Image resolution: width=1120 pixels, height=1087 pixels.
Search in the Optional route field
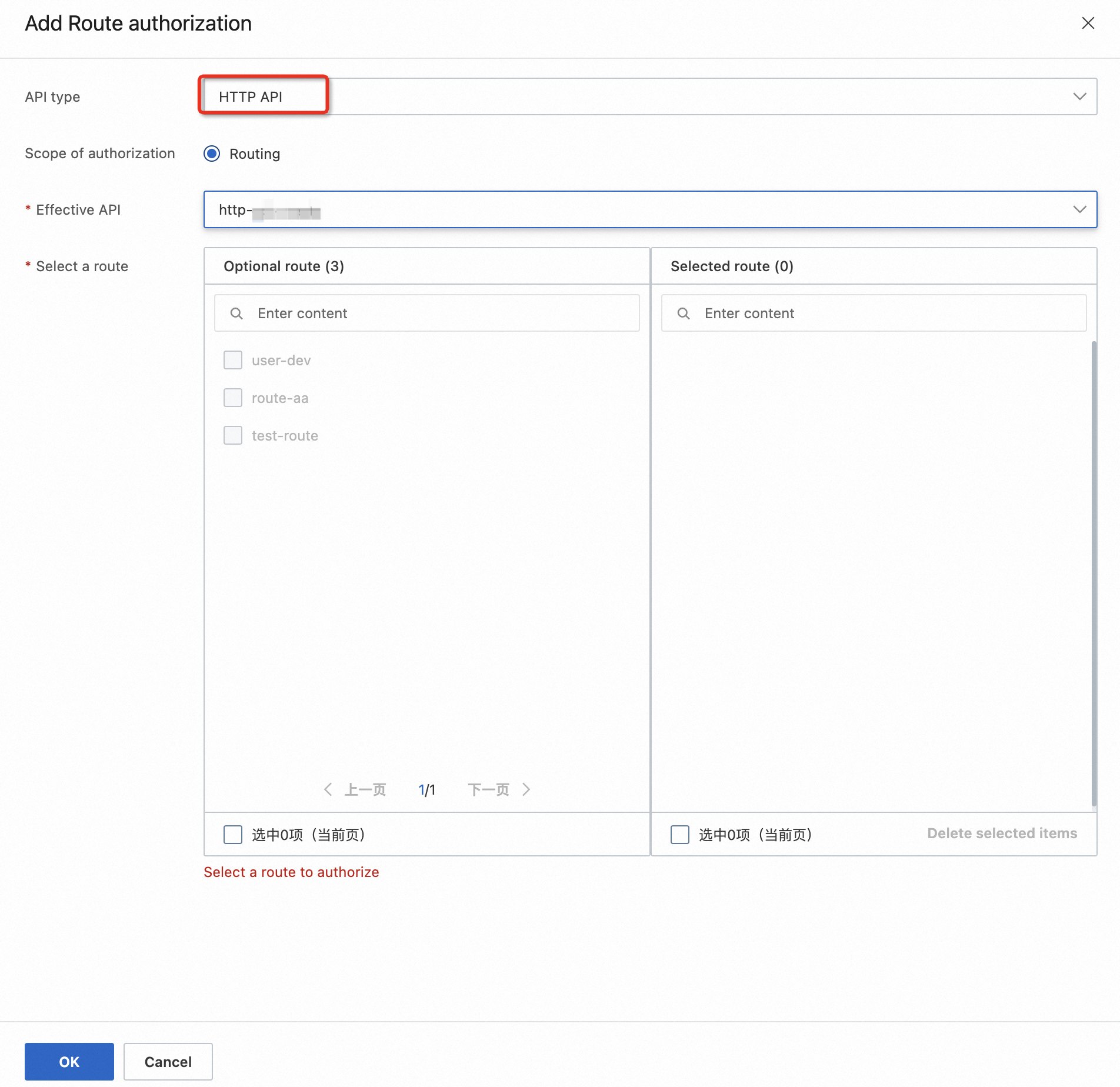coord(427,313)
